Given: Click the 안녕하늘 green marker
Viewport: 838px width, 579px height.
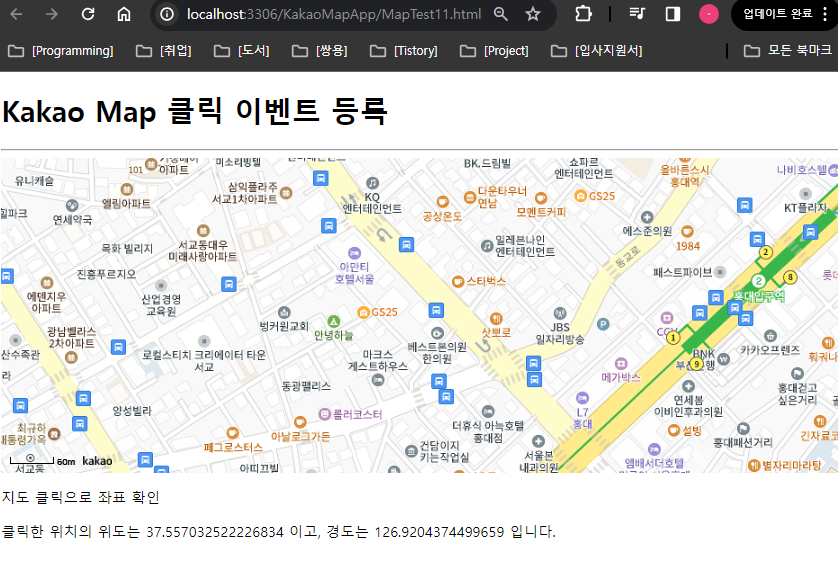Looking at the screenshot, I should (x=333, y=321).
